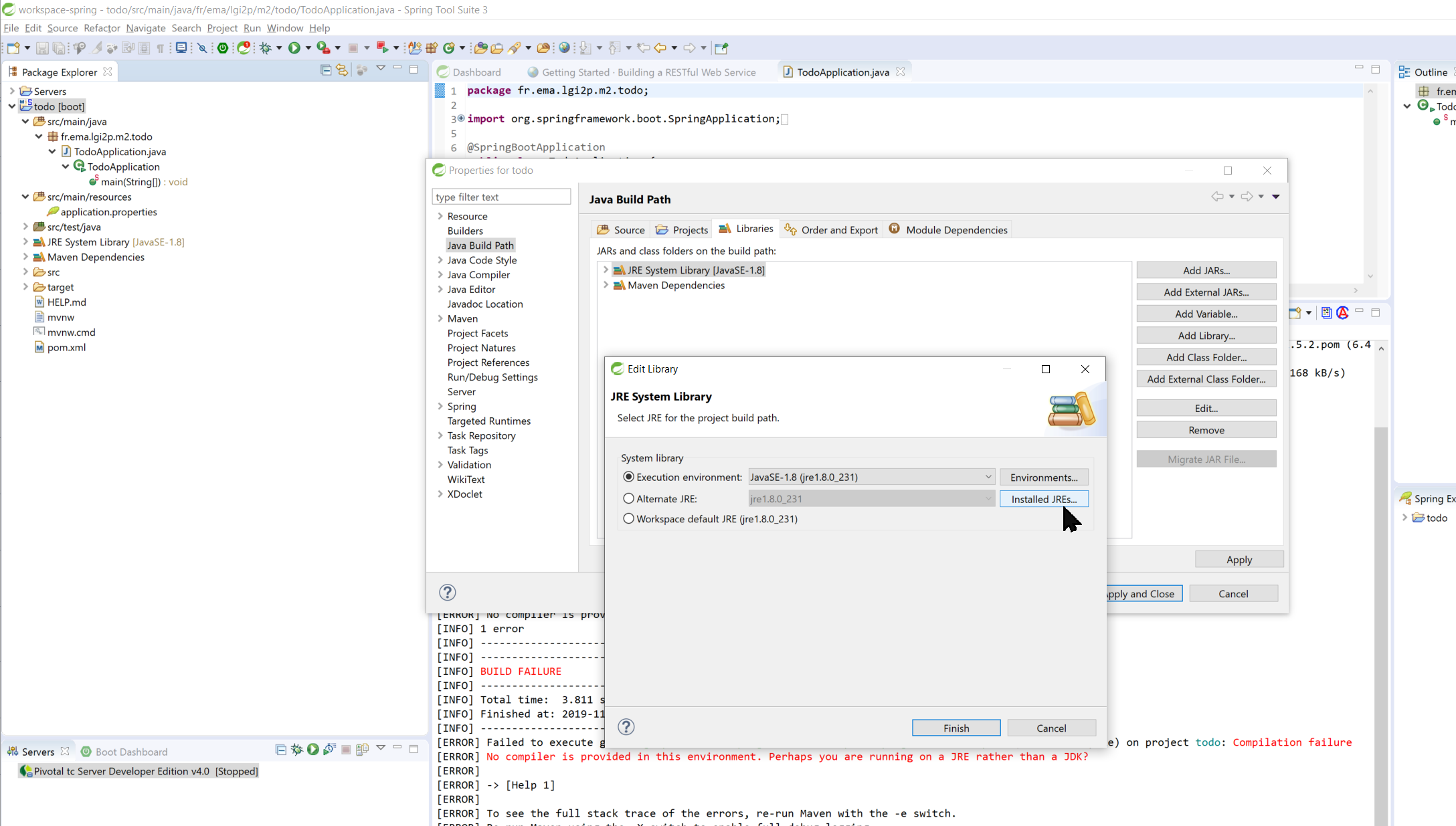Expand Maven Dependencies in build path list

[x=606, y=285]
